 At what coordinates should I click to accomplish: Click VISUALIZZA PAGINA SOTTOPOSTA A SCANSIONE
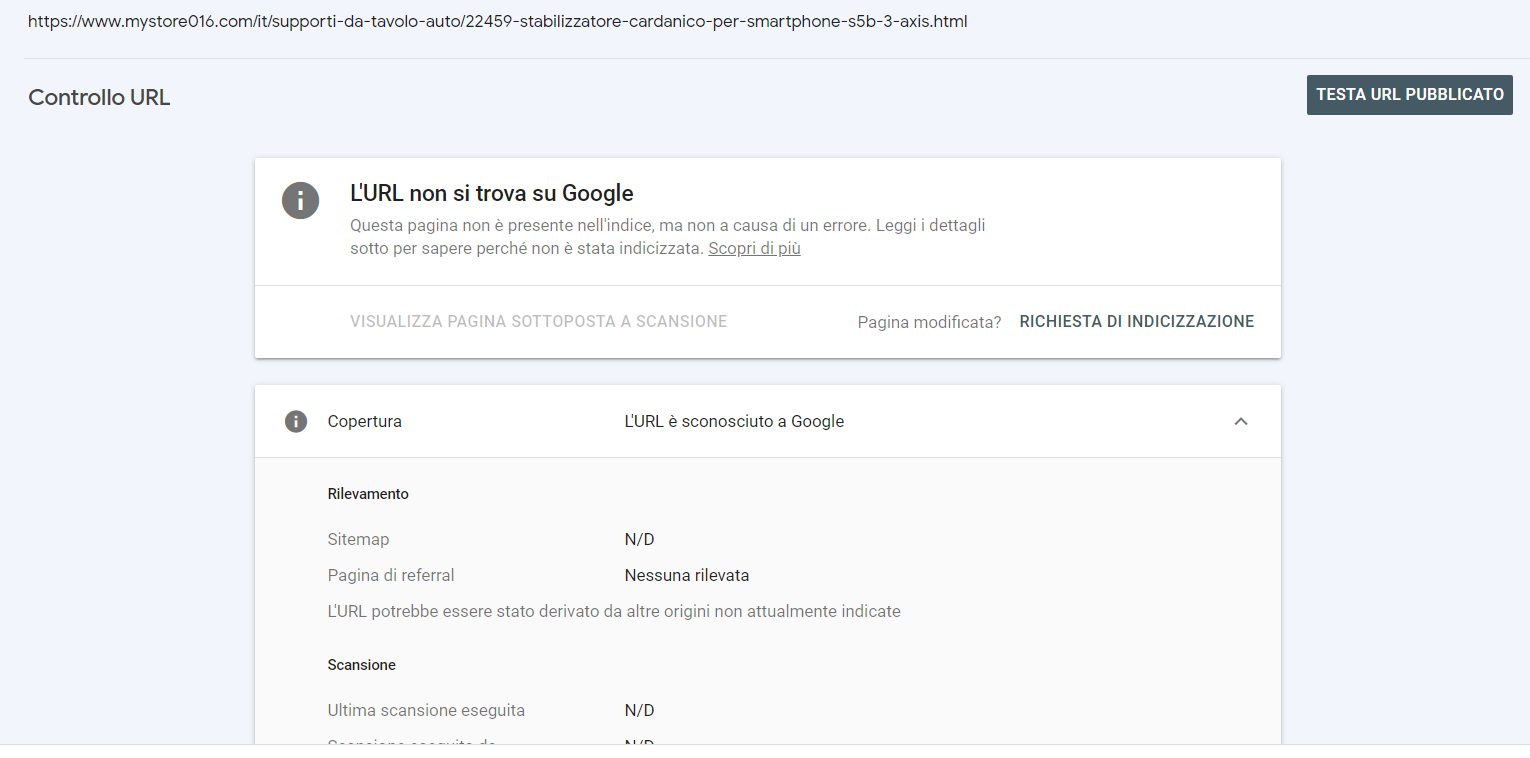coord(538,322)
